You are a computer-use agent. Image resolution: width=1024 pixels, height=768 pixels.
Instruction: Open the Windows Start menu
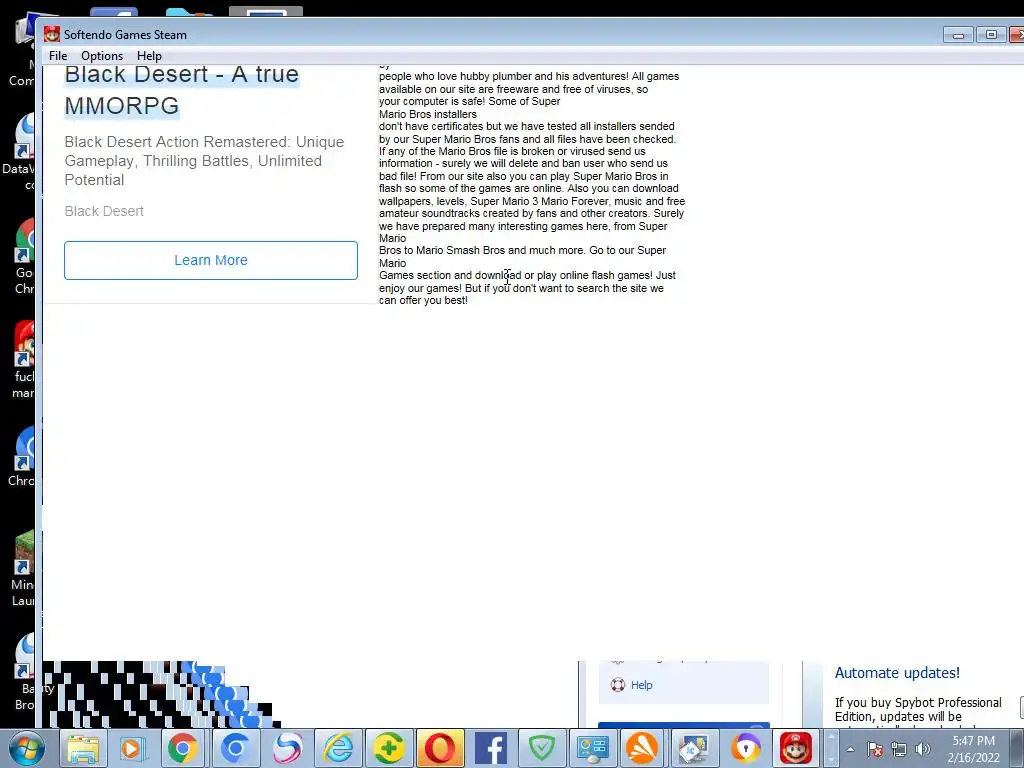[27, 748]
